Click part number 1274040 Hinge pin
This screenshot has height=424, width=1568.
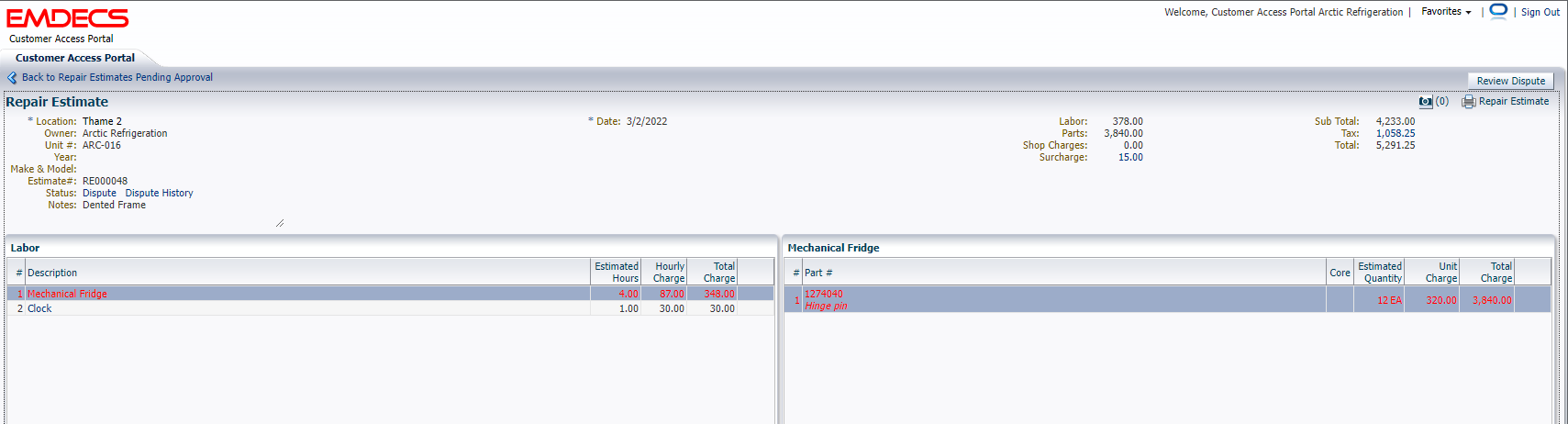[x=823, y=294]
